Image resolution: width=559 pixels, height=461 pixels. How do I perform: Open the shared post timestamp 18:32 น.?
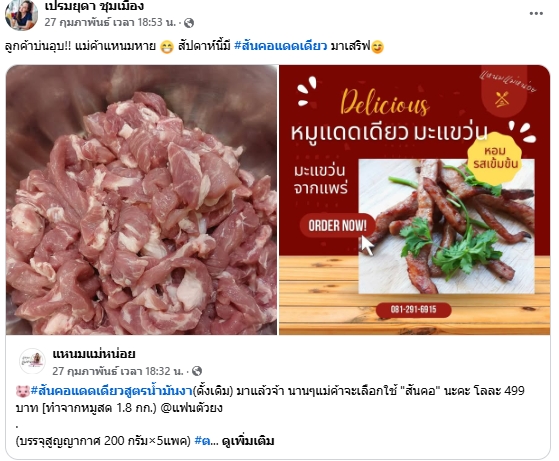(118, 371)
